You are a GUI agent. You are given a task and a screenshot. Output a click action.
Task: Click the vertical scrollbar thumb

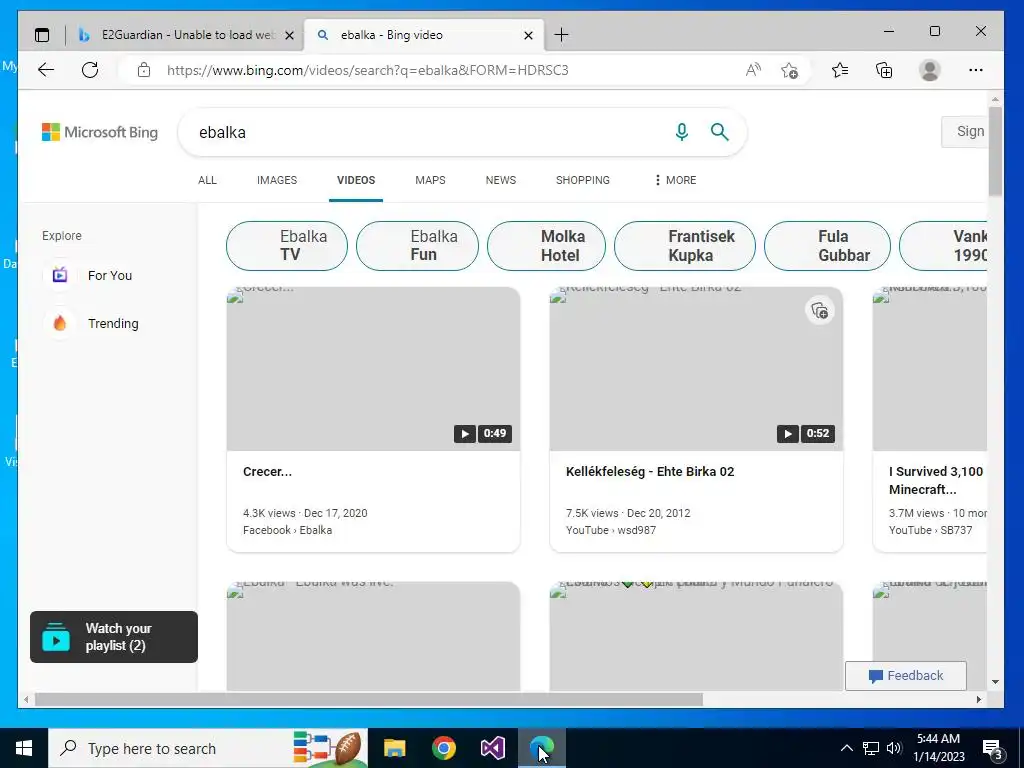[x=995, y=152]
